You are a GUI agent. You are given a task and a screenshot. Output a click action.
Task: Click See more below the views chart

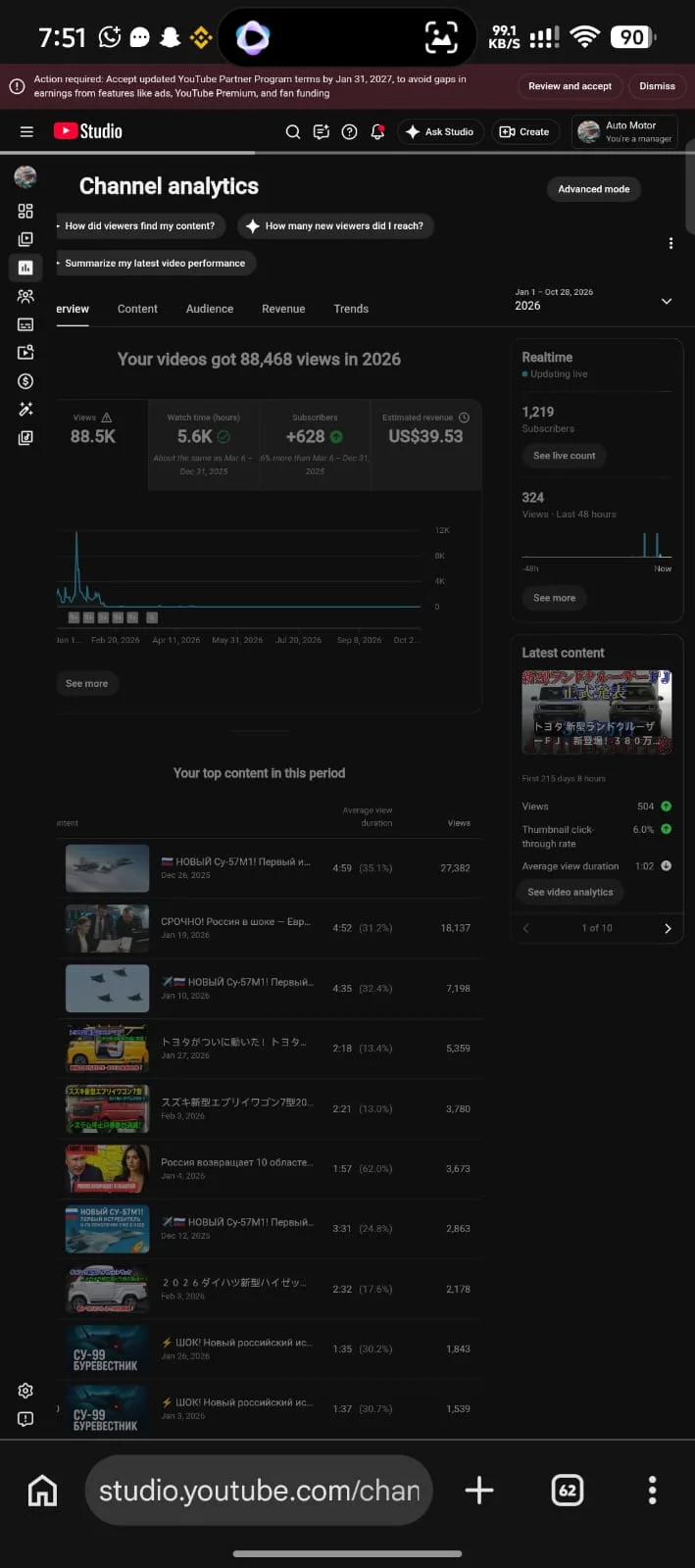click(x=86, y=683)
